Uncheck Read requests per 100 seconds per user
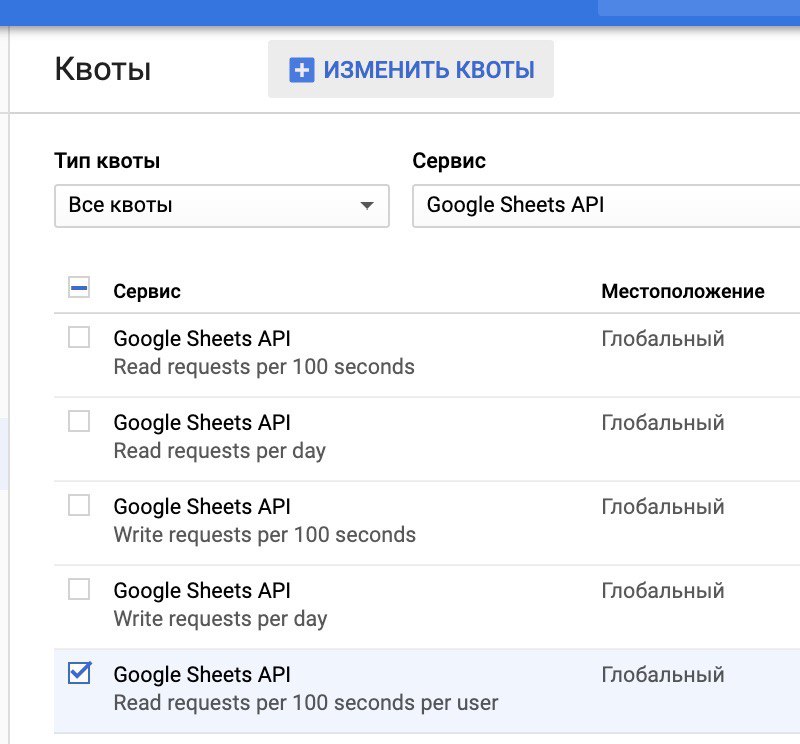The width and height of the screenshot is (800, 744). 79,673
